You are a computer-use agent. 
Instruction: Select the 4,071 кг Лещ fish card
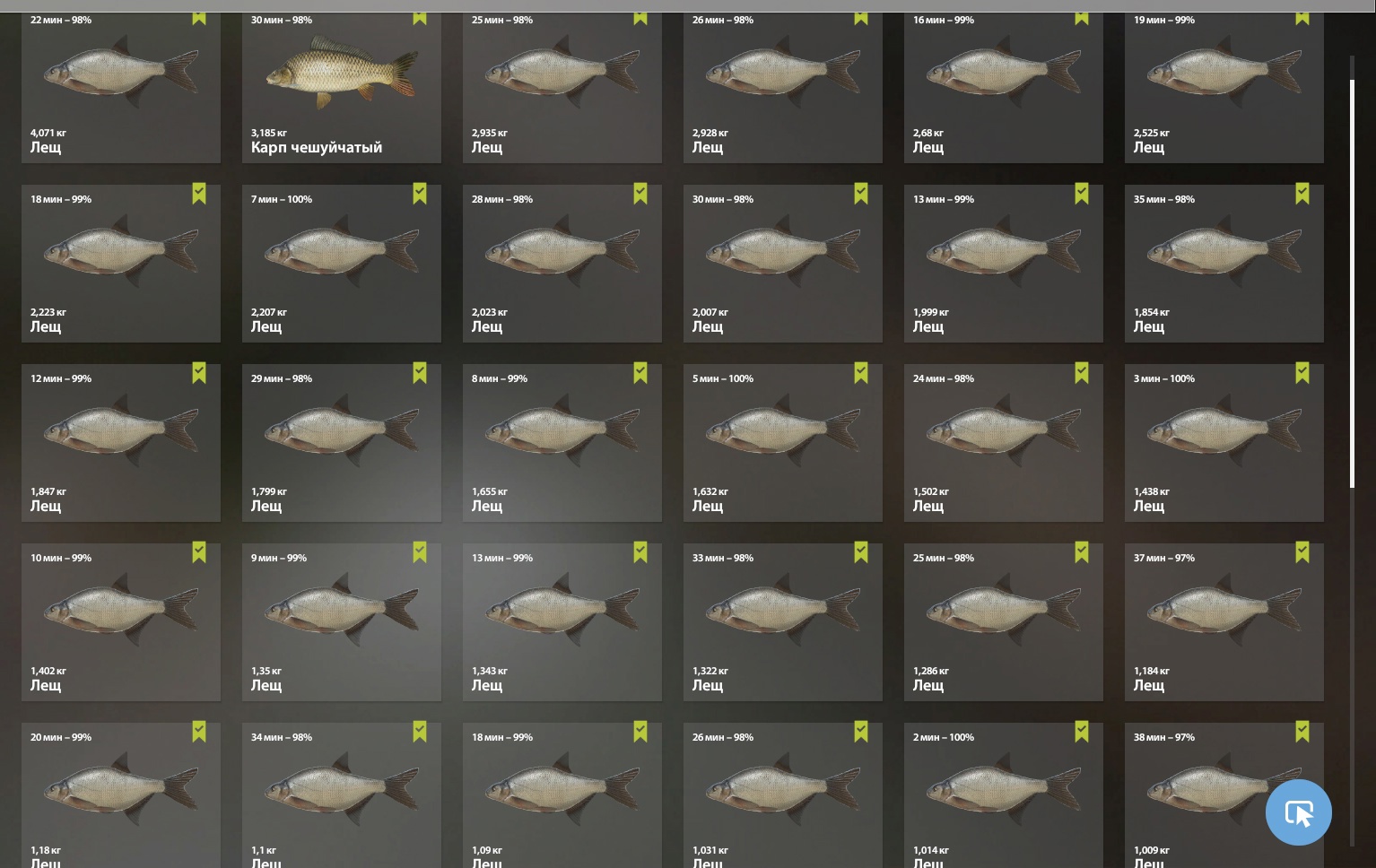pyautogui.click(x=121, y=88)
